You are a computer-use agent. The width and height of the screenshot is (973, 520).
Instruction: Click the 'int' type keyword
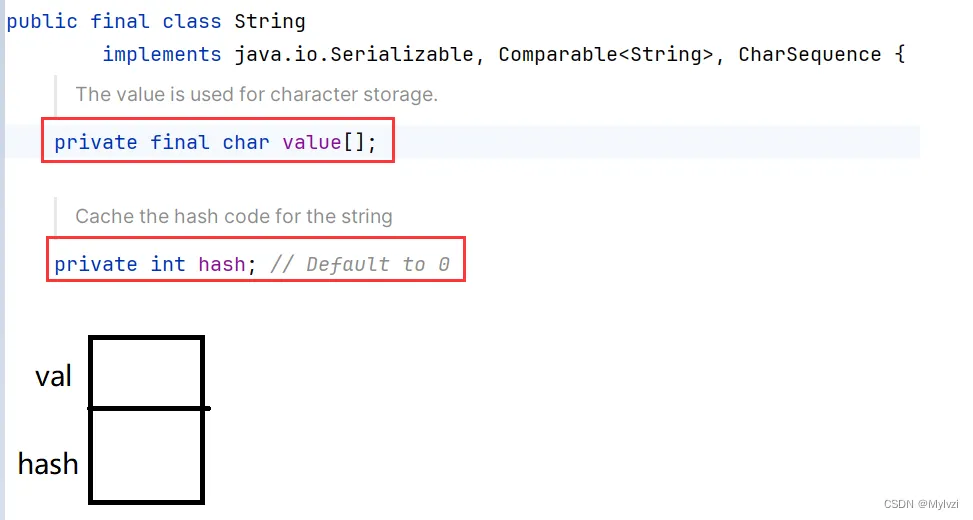pyautogui.click(x=167, y=264)
